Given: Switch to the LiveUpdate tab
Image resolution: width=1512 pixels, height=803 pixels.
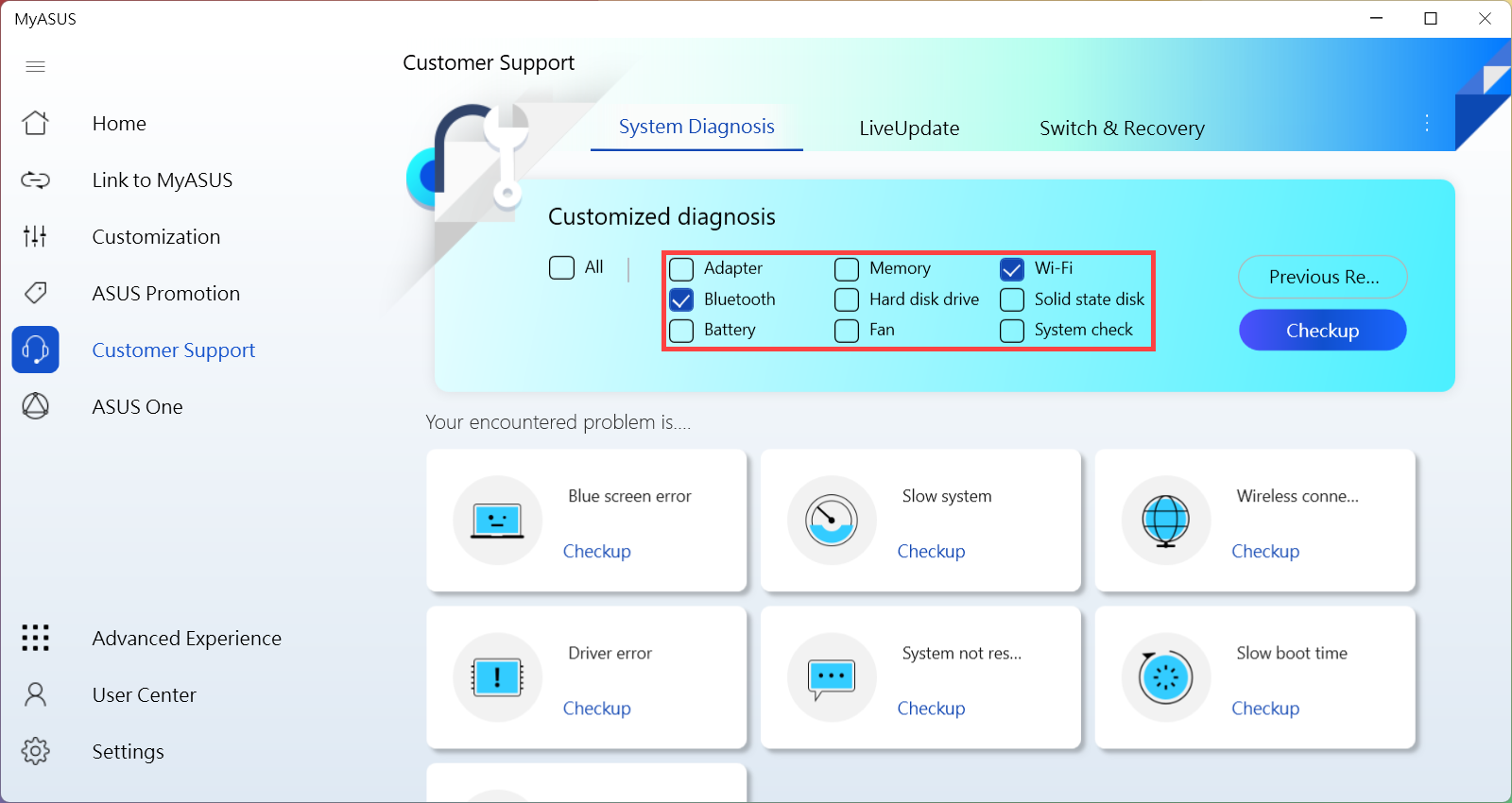Looking at the screenshot, I should [909, 128].
